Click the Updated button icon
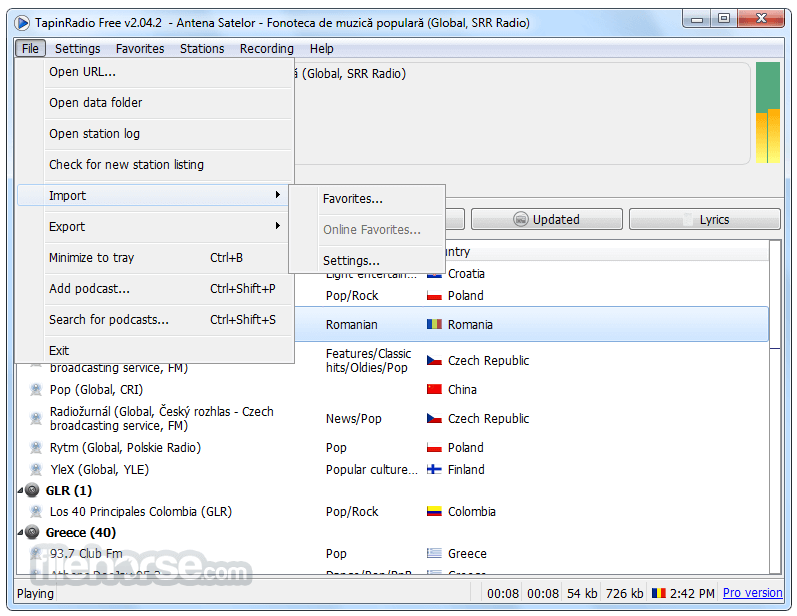 coord(520,220)
